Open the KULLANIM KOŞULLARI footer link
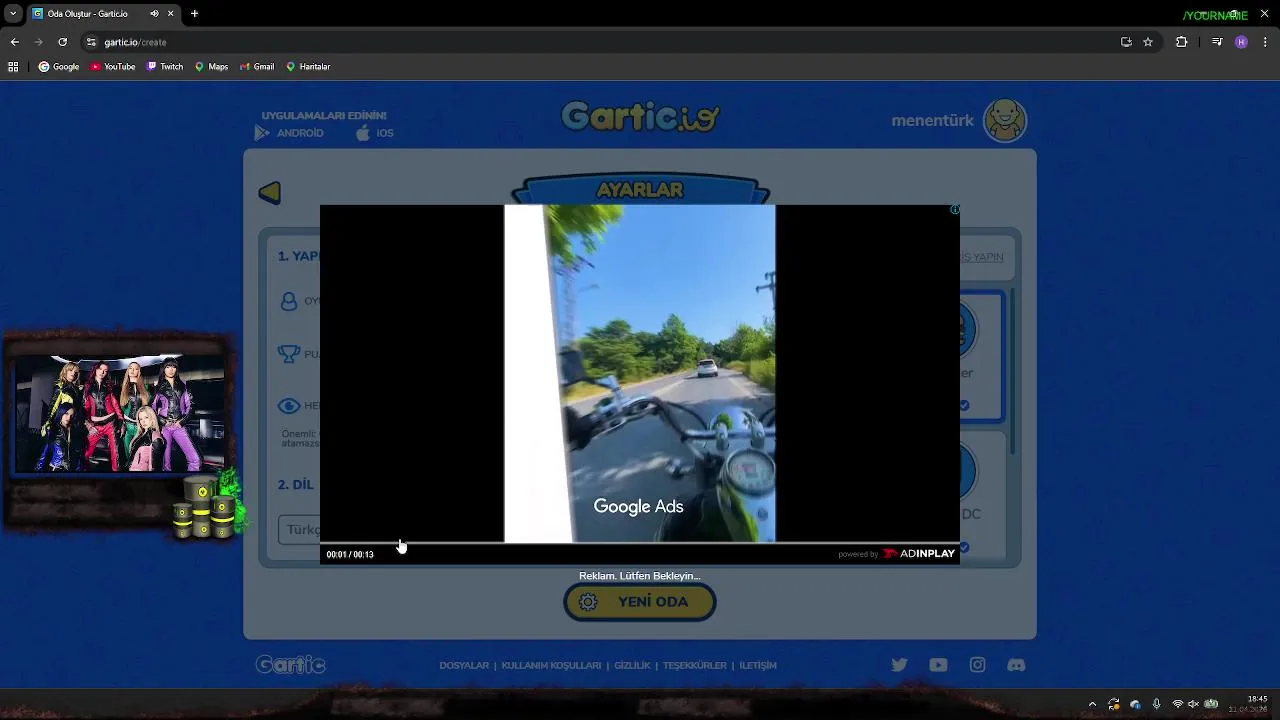This screenshot has height=720, width=1280. coord(551,665)
